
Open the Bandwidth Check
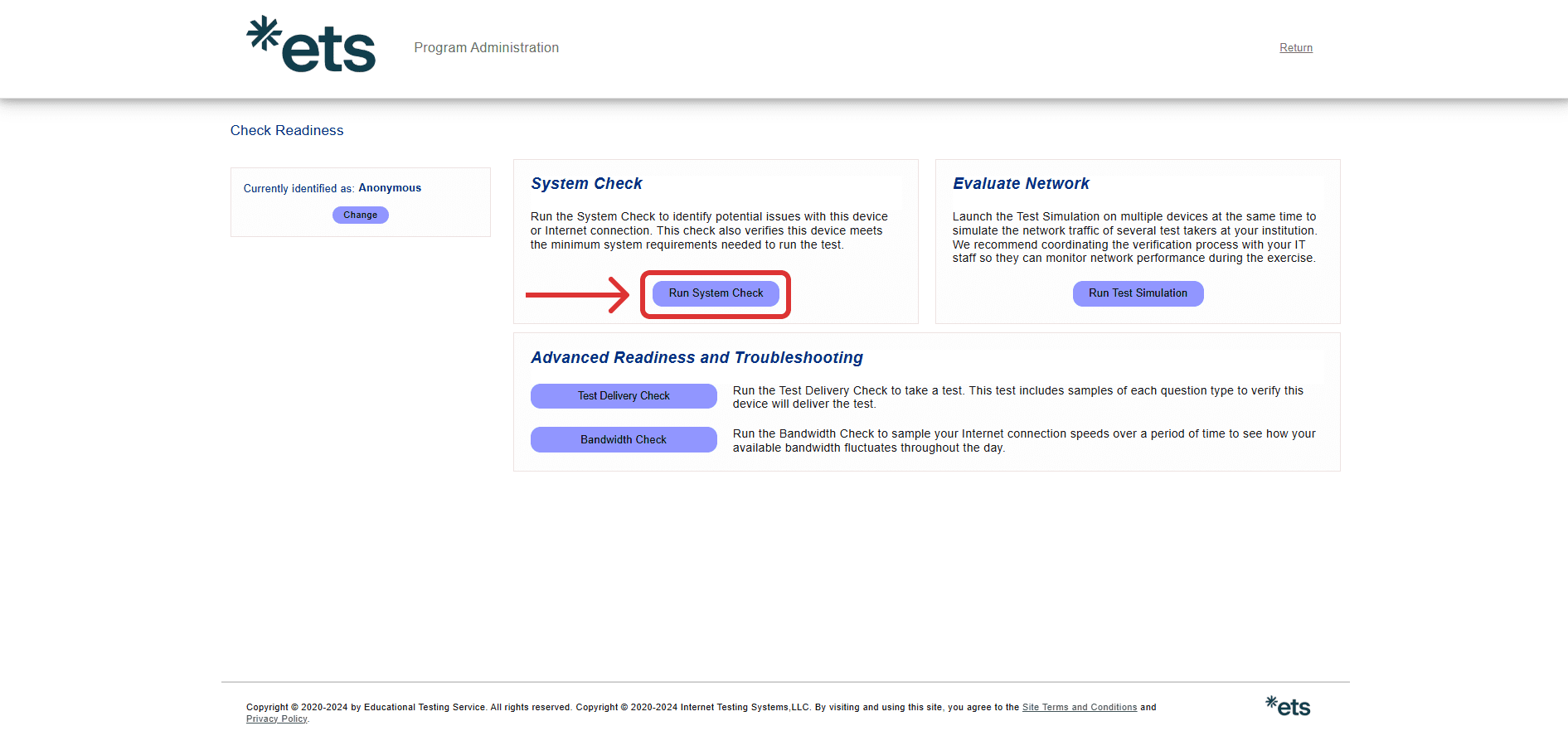[624, 440]
